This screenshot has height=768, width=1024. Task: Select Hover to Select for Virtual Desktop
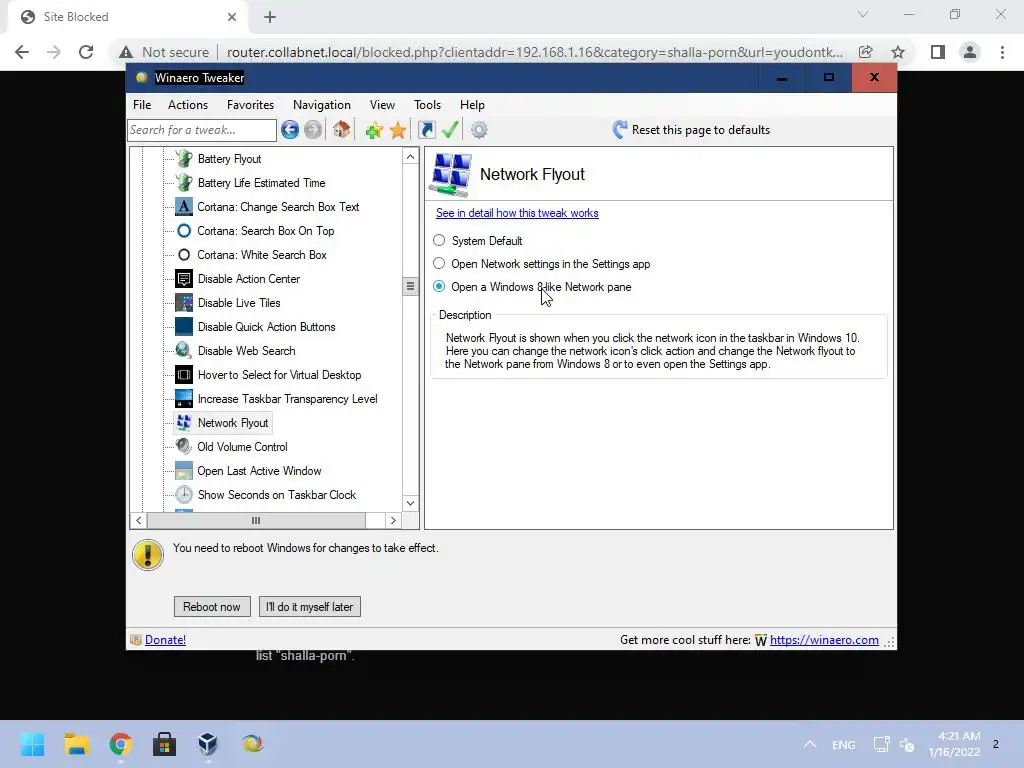(x=279, y=375)
